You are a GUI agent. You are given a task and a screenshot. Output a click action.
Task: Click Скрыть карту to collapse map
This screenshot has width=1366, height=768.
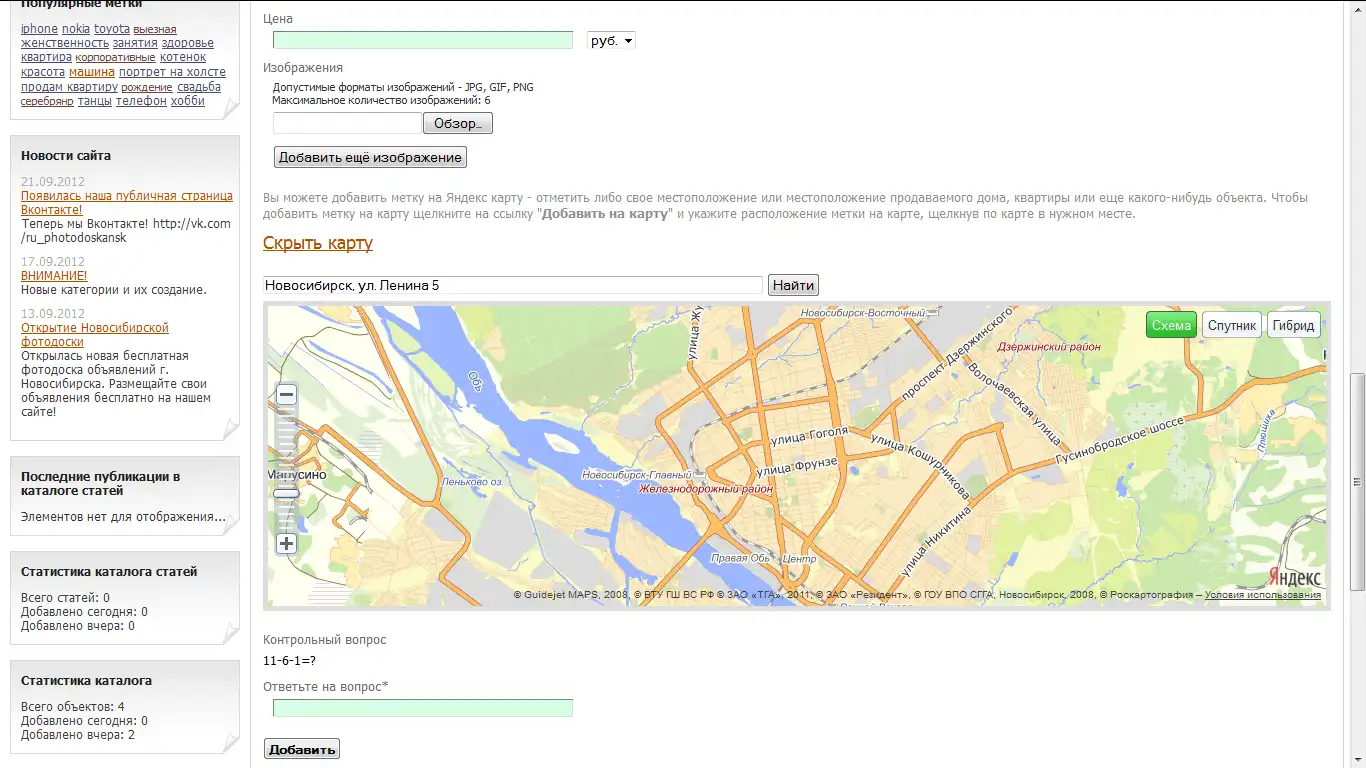tap(317, 243)
